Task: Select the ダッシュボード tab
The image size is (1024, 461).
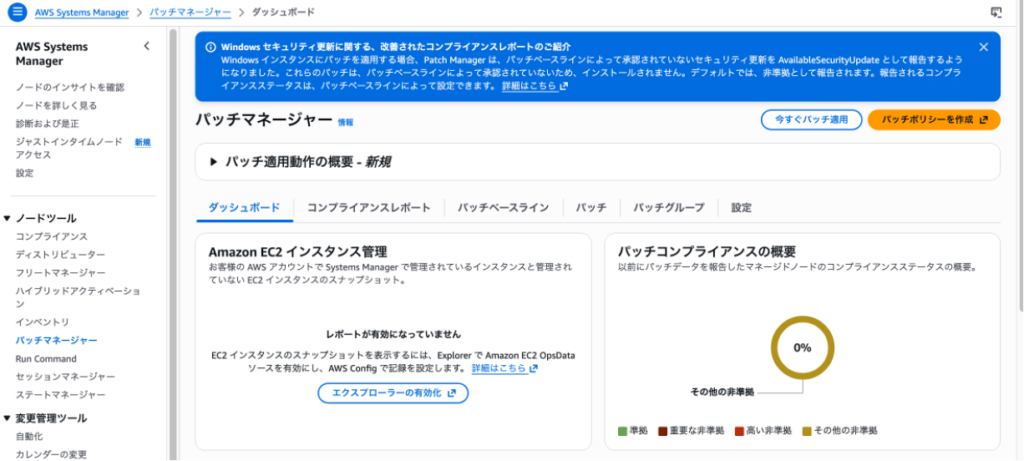Action: coord(244,208)
